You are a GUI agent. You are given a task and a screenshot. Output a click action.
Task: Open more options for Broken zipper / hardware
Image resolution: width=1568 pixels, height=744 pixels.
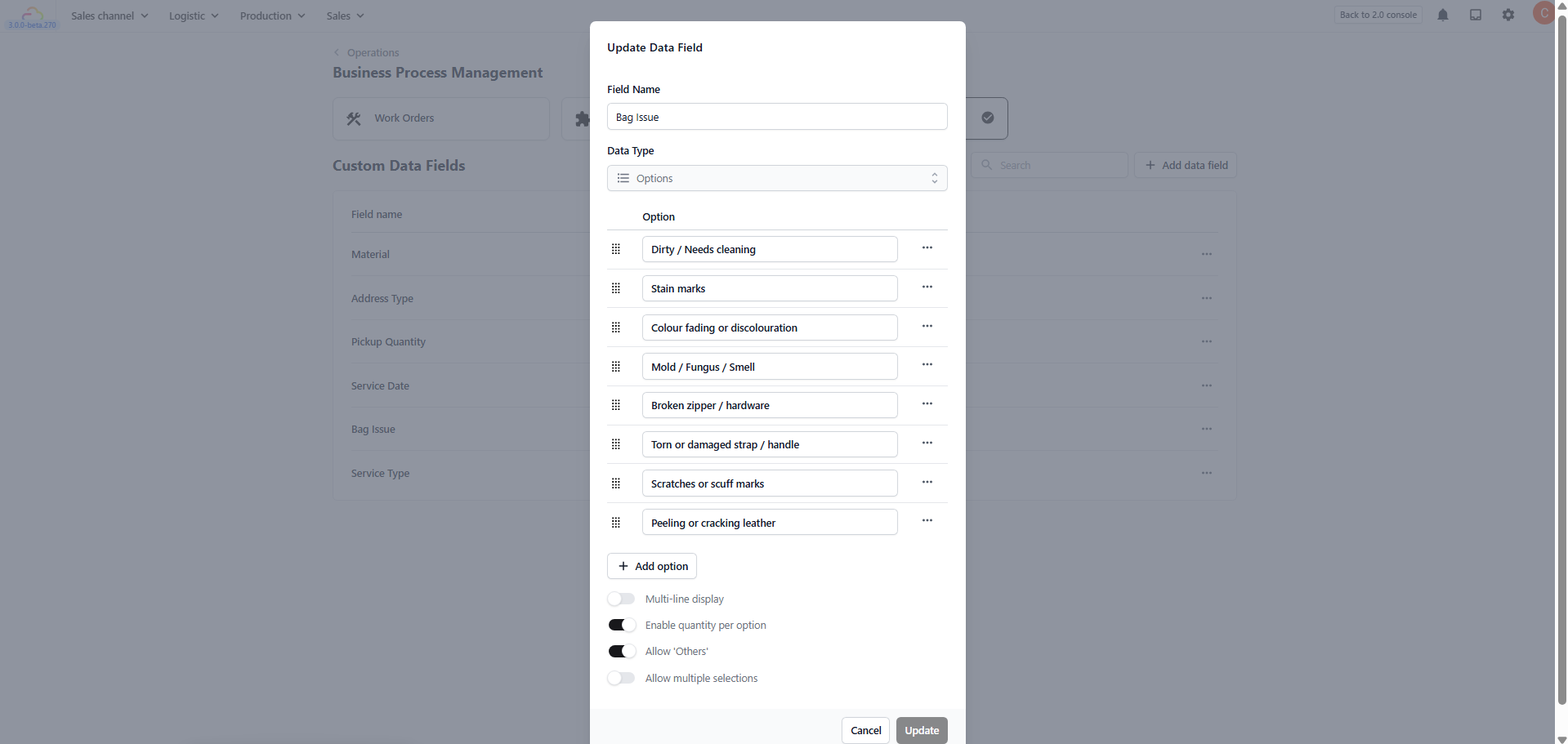(x=927, y=403)
